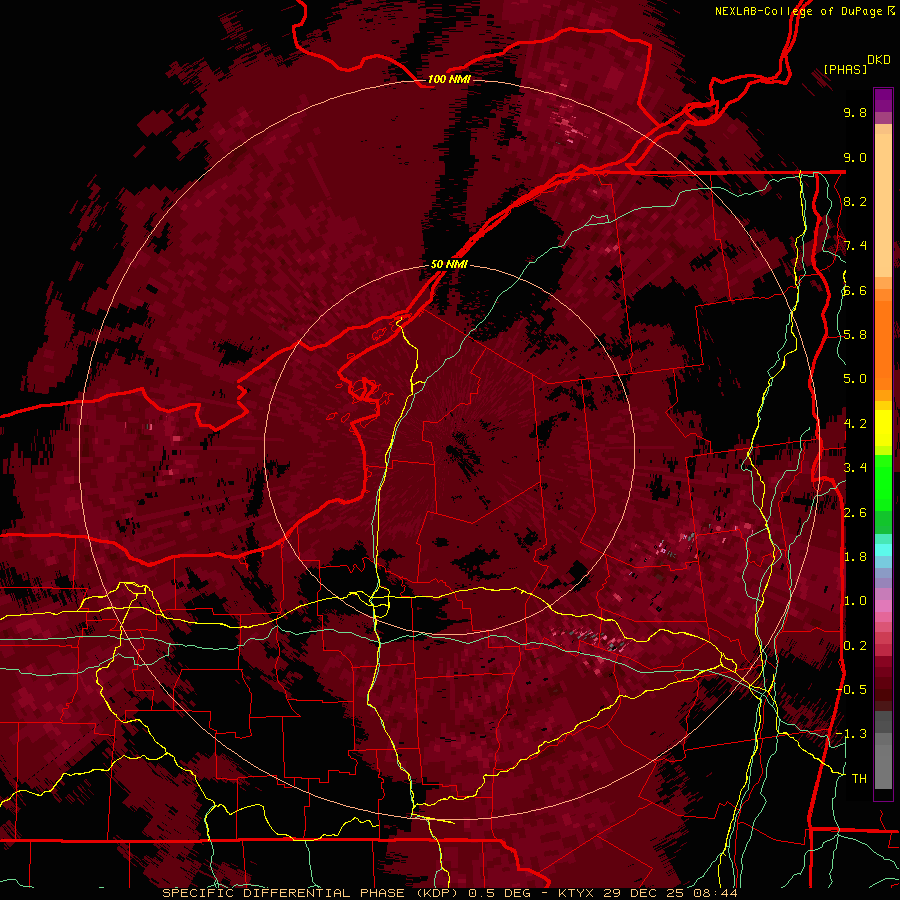Pick the cyan band on color bar
900x900 pixels.
pyautogui.click(x=883, y=550)
